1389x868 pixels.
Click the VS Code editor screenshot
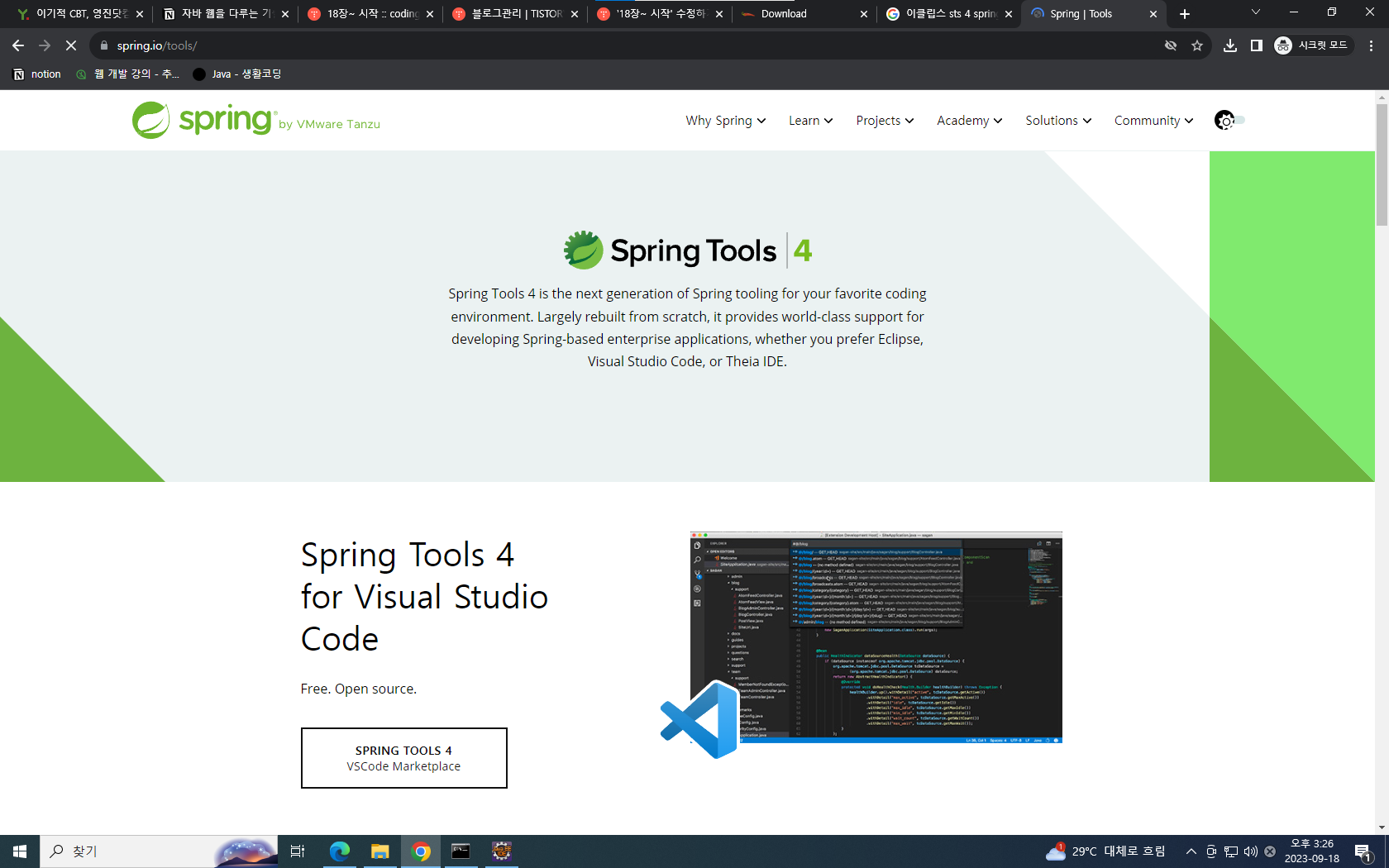pyautogui.click(x=876, y=637)
